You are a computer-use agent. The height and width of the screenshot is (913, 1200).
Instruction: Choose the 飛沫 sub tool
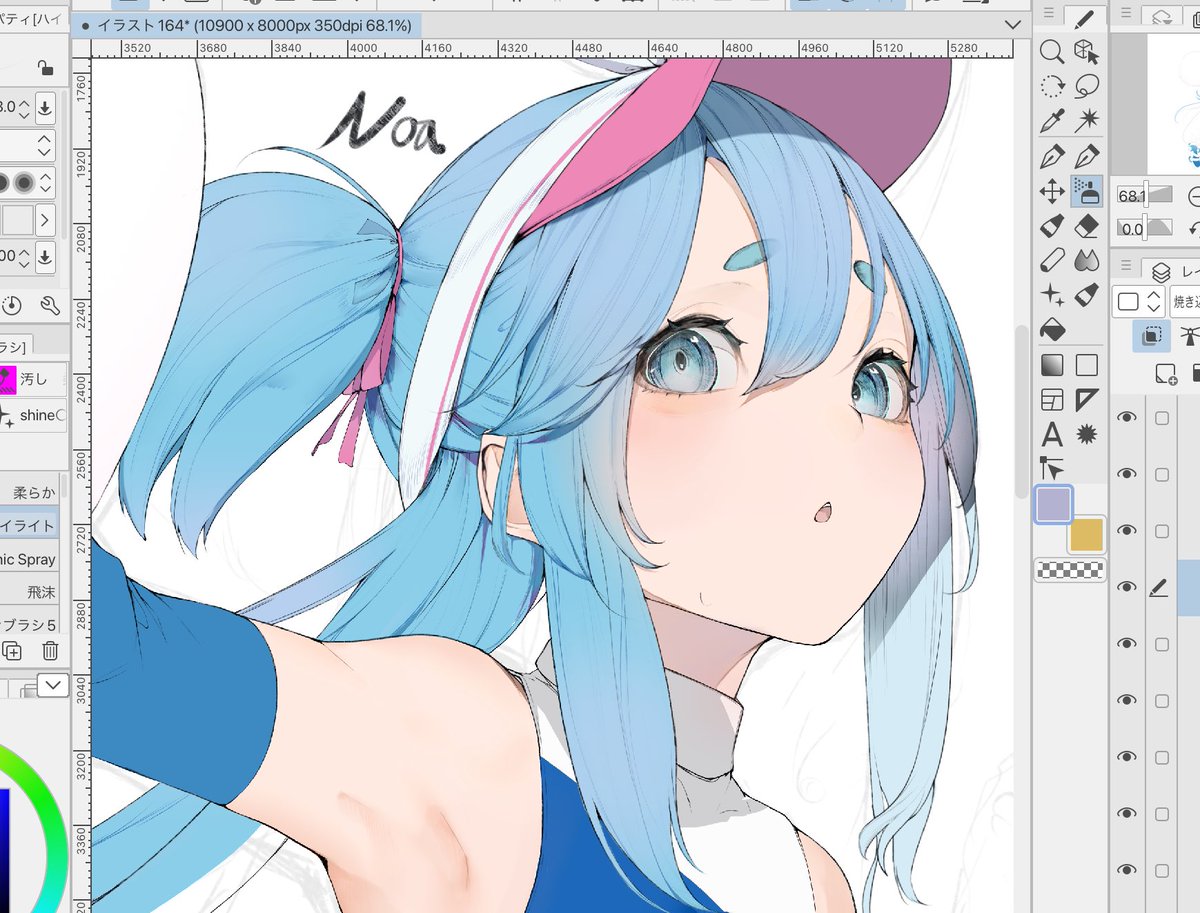tap(30, 592)
